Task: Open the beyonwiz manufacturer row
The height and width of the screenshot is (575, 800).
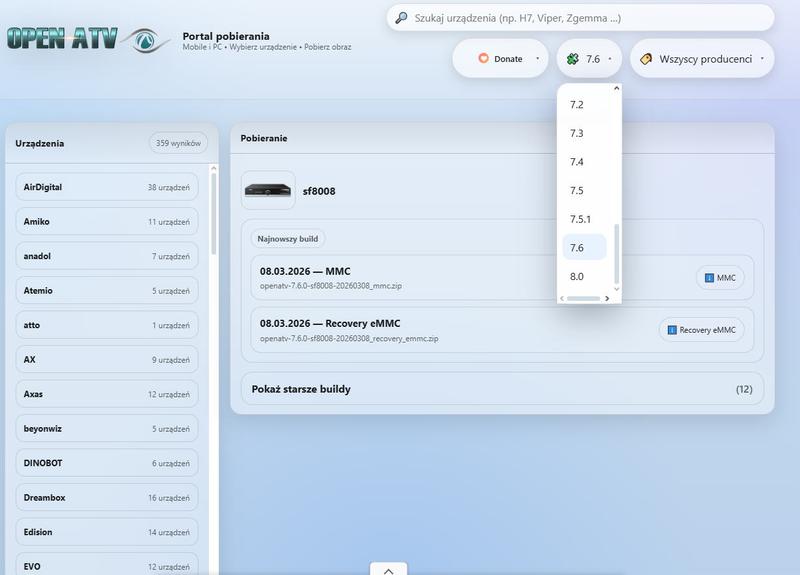Action: [x=107, y=429]
